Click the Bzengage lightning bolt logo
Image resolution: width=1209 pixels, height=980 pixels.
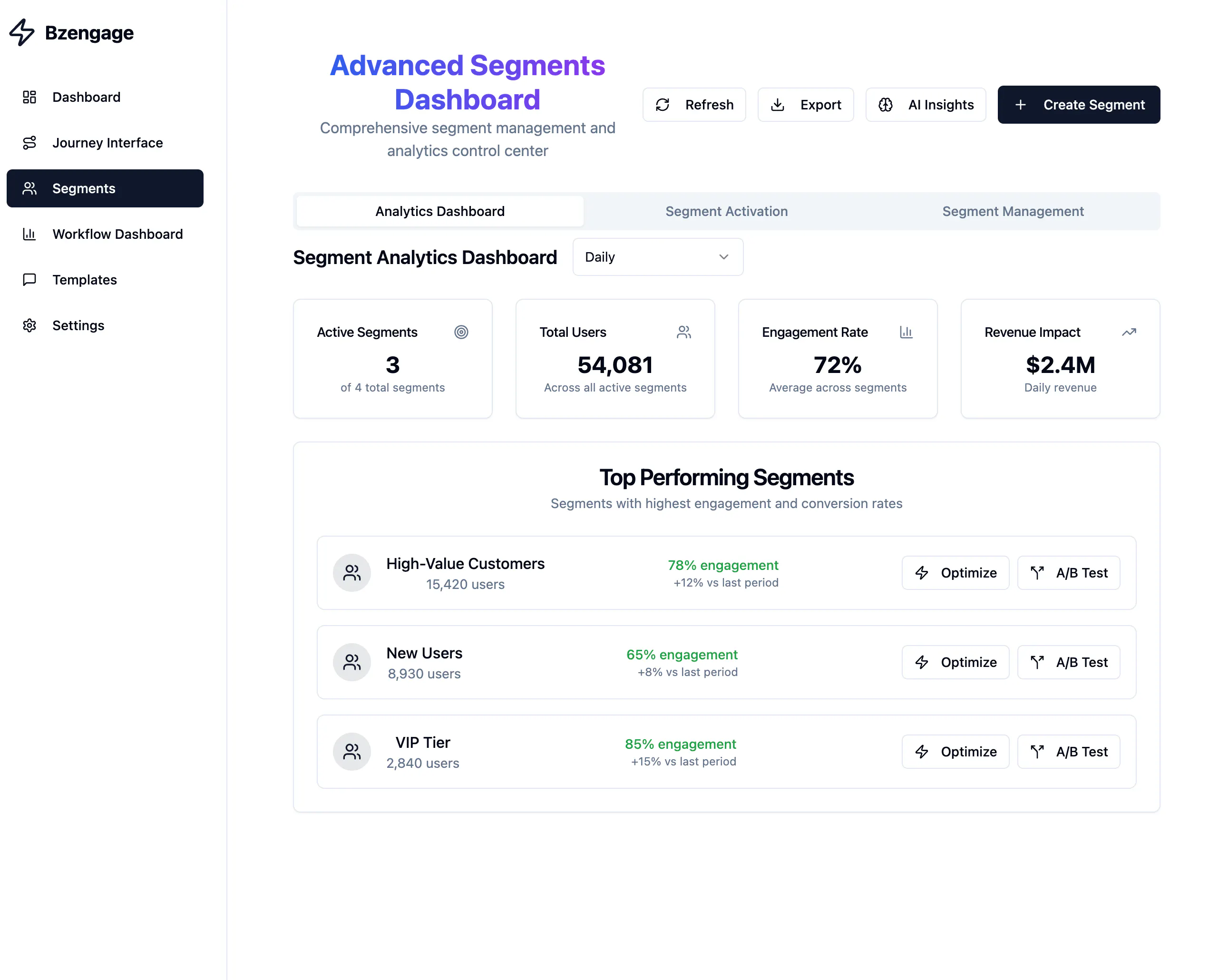22,32
